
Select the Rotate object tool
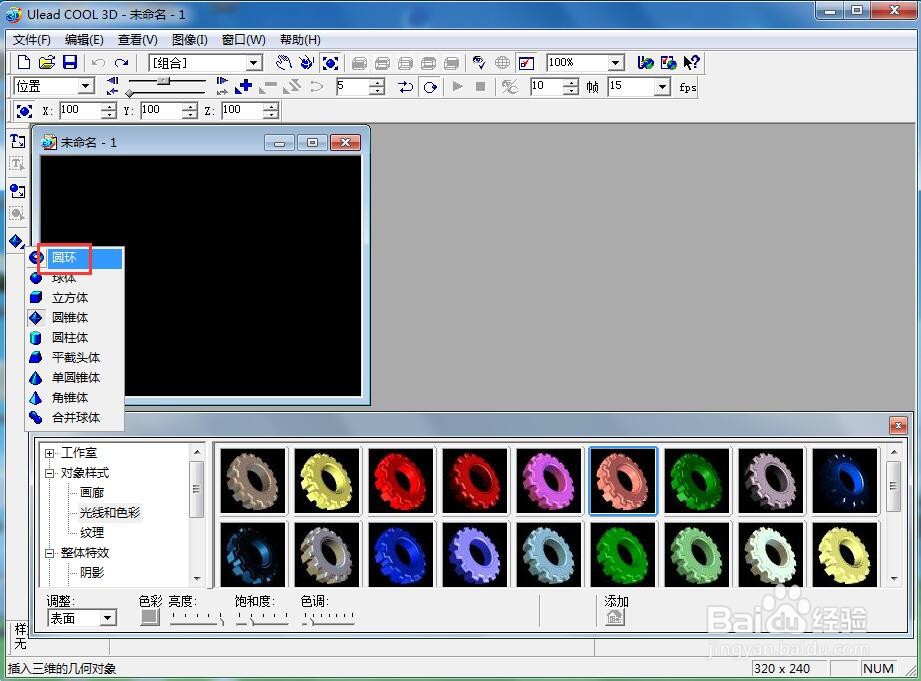click(306, 62)
